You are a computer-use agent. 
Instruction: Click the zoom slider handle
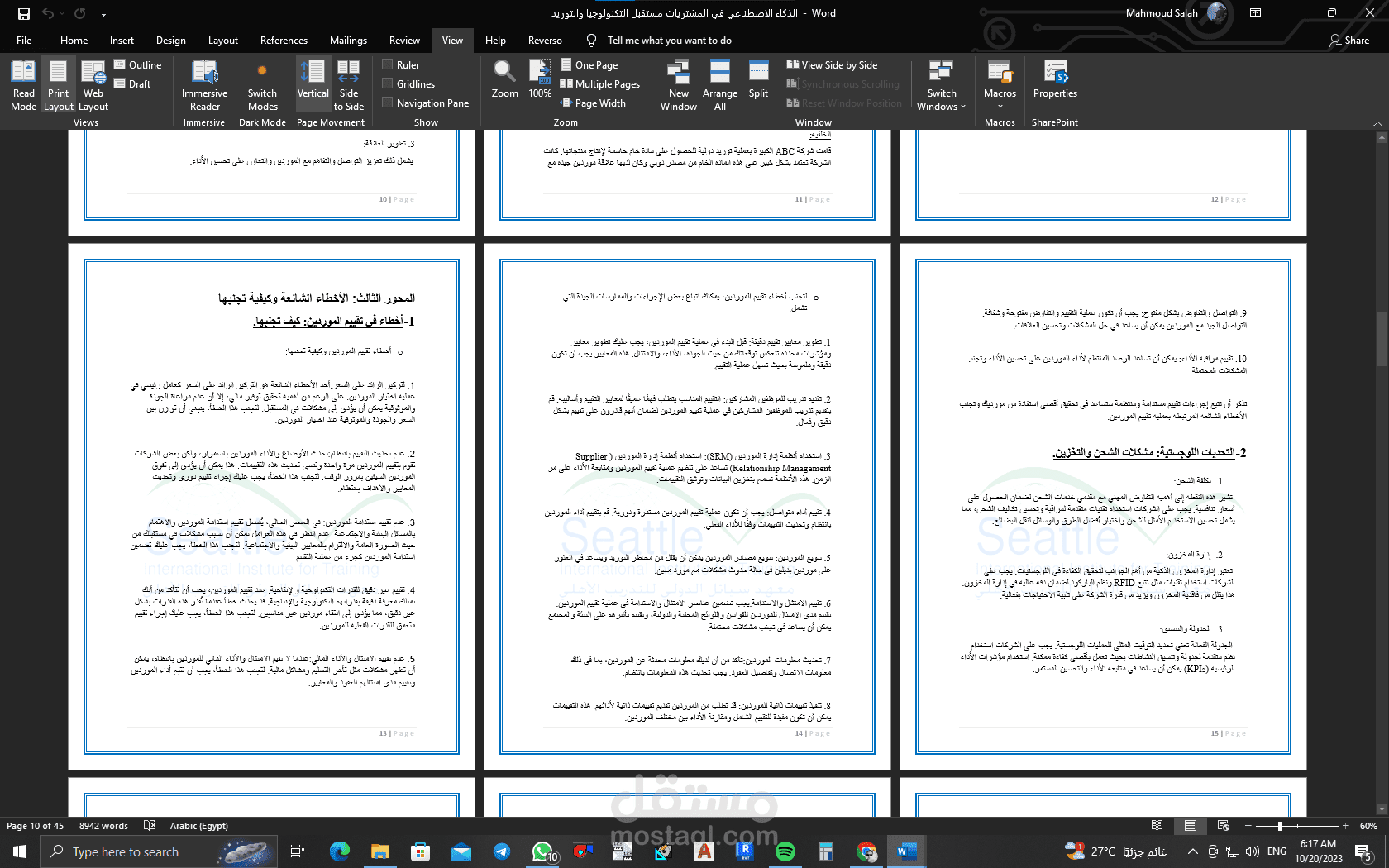click(1280, 825)
